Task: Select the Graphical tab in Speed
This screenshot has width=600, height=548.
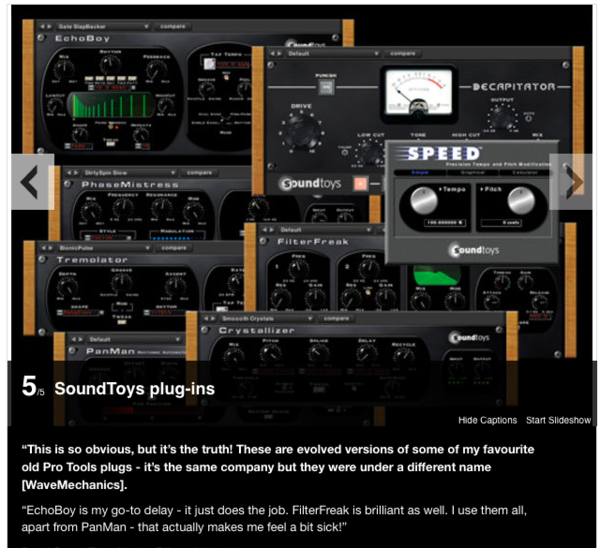Action: coord(473,173)
